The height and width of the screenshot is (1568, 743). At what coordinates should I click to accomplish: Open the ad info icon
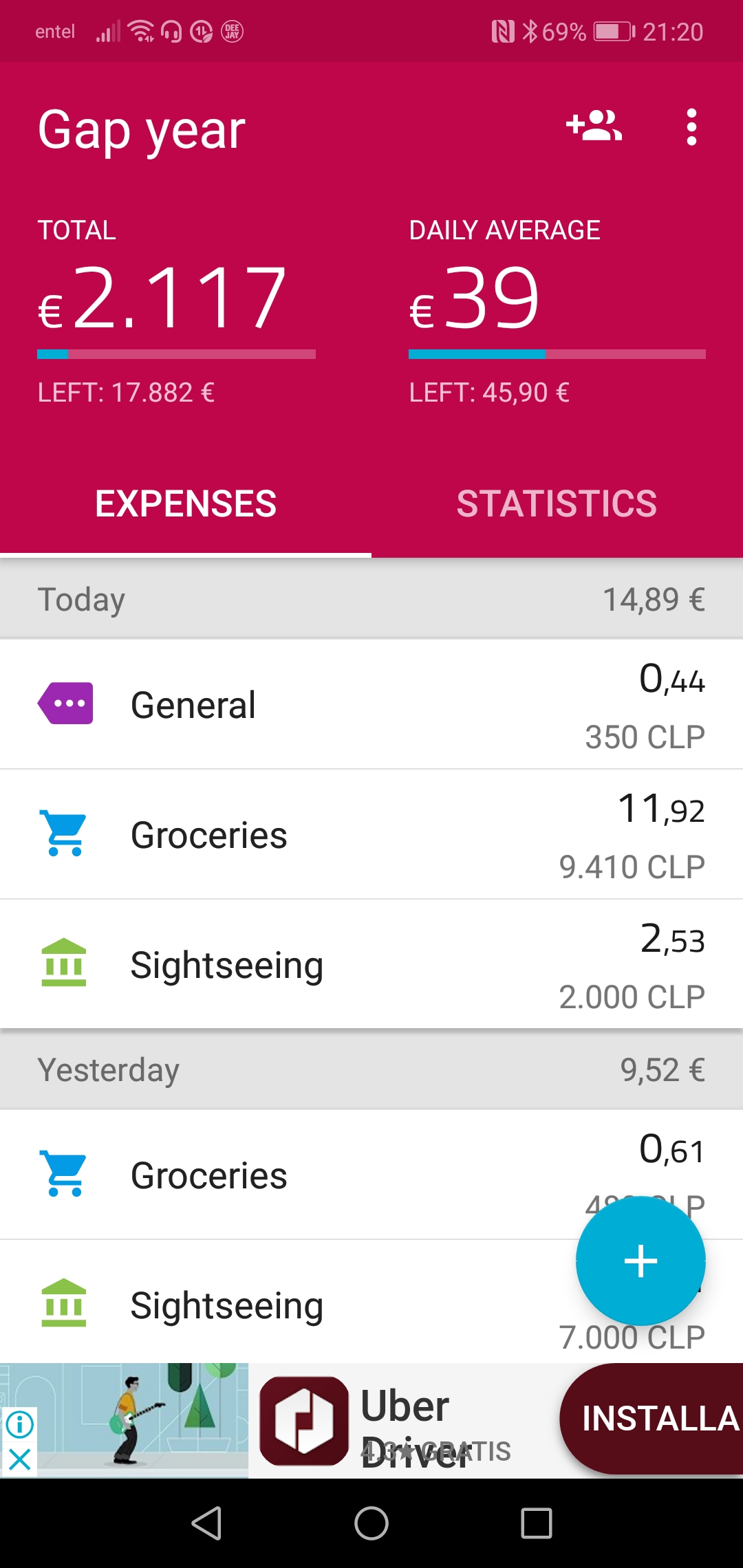click(x=19, y=1424)
